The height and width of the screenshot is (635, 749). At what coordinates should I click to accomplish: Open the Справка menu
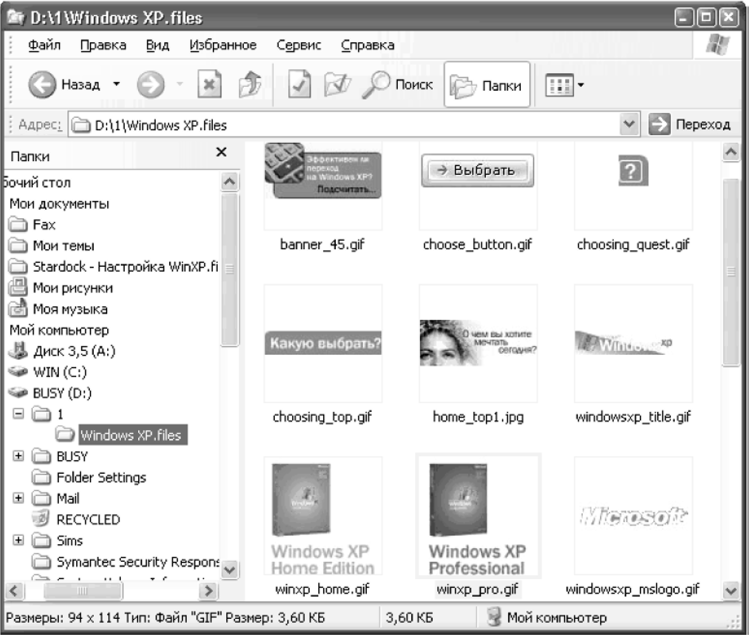pyautogui.click(x=367, y=45)
